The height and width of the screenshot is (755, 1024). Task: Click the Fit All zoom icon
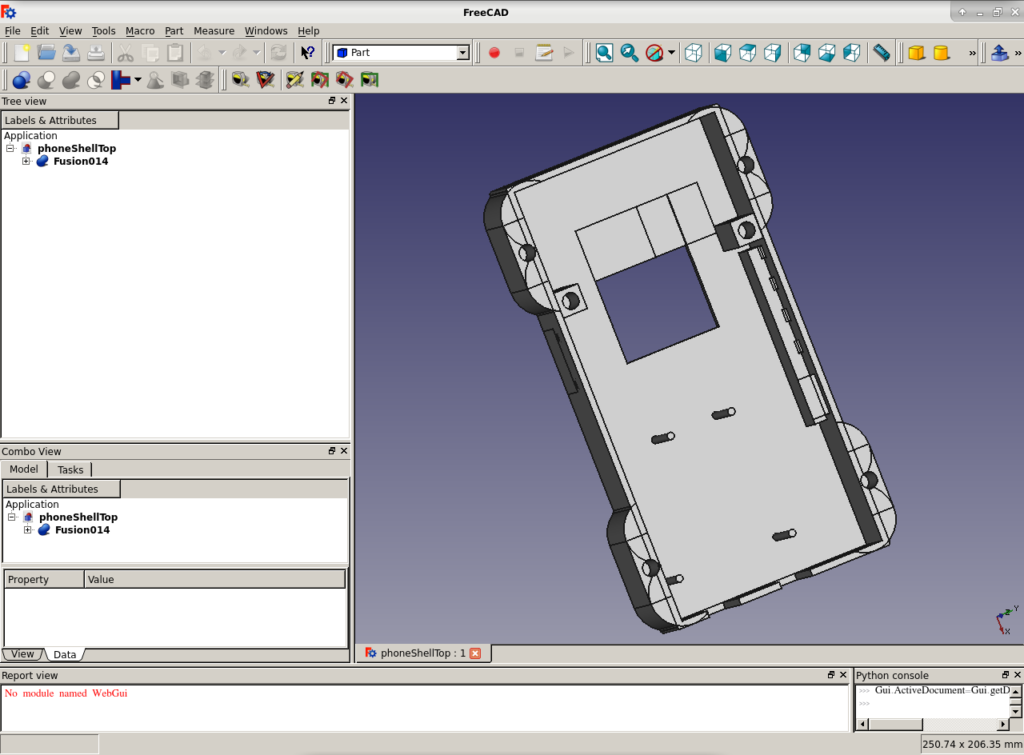604,53
